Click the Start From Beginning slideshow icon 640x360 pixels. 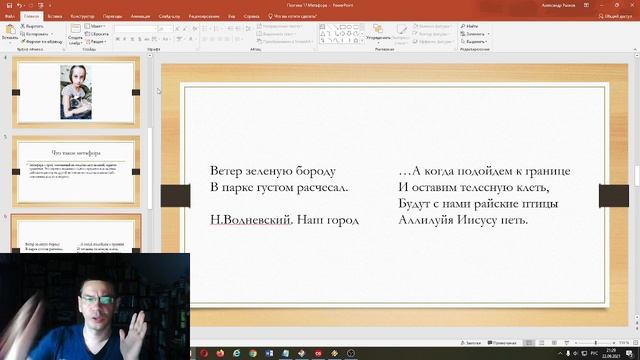40,5
